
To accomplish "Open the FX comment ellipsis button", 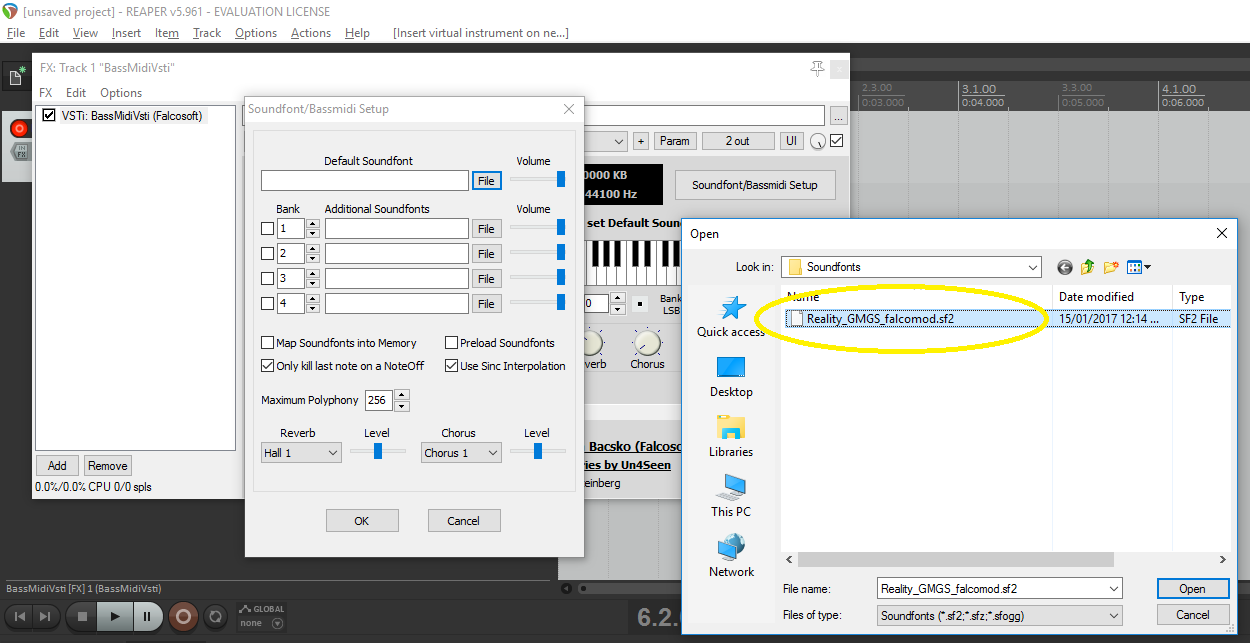I will (838, 116).
